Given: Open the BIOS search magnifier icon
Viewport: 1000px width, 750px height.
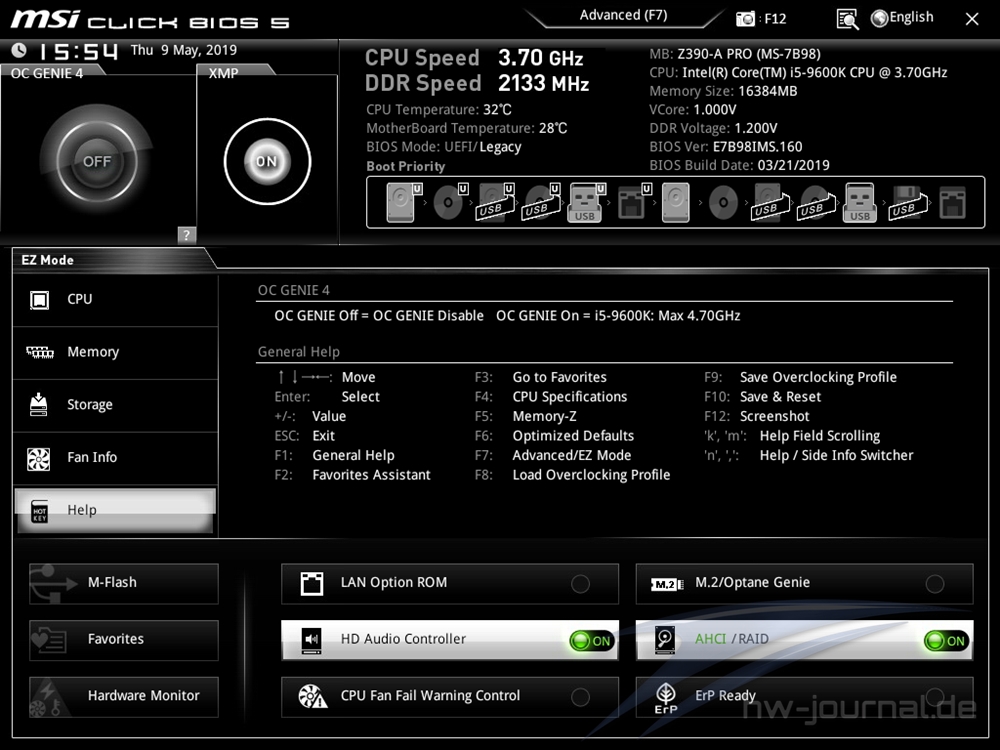Looking at the screenshot, I should (847, 19).
